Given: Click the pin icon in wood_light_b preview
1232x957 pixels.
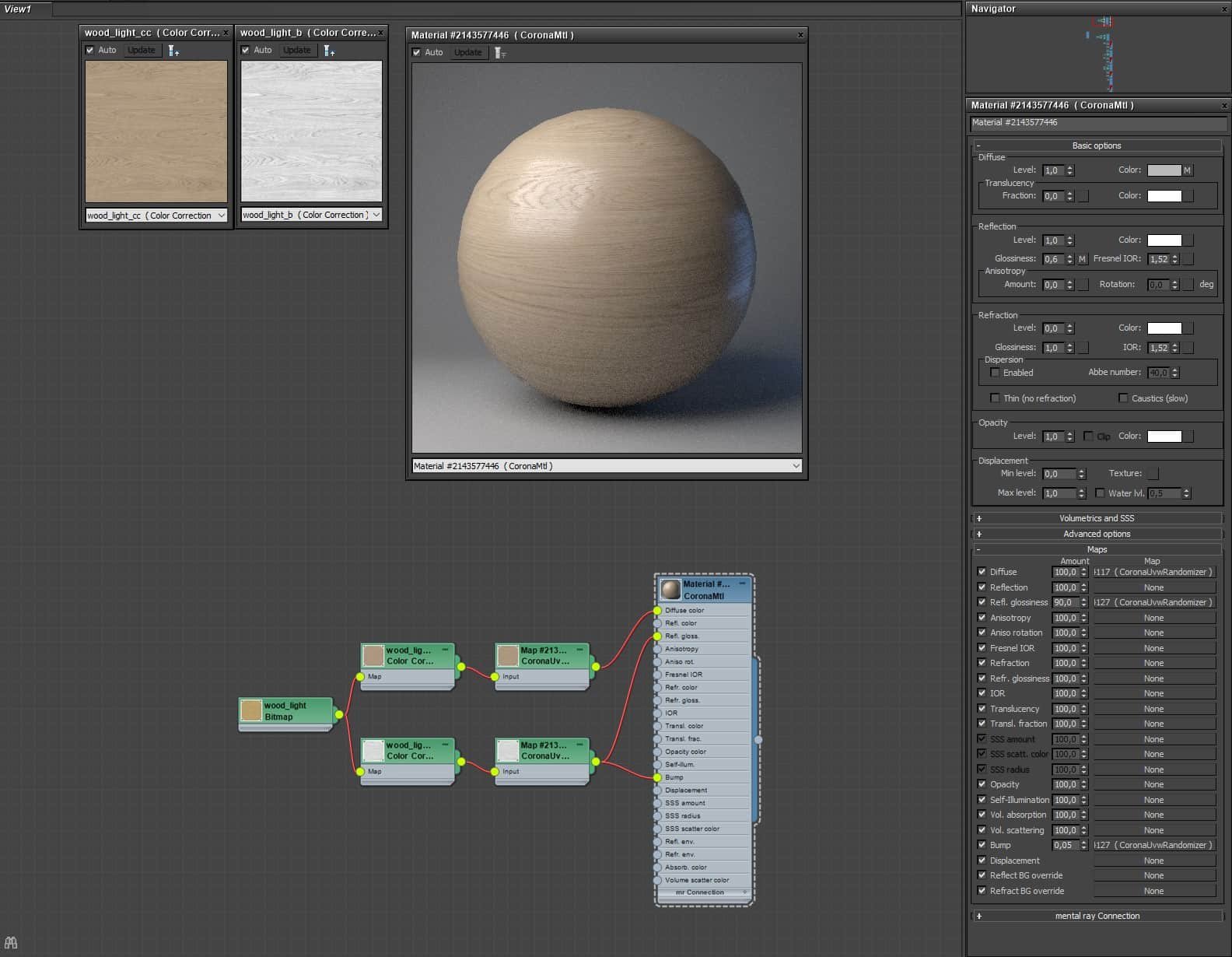Looking at the screenshot, I should point(329,51).
